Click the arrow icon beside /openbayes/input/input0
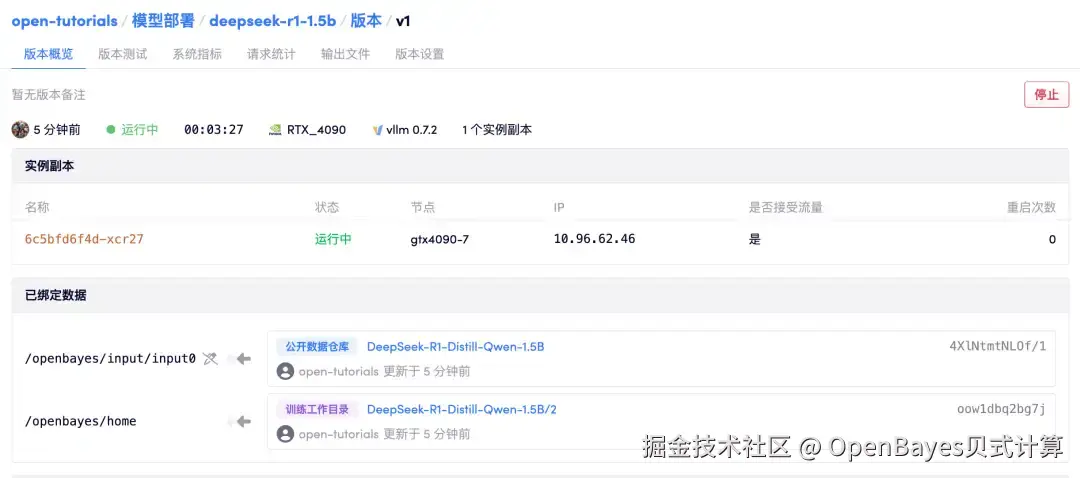 243,358
